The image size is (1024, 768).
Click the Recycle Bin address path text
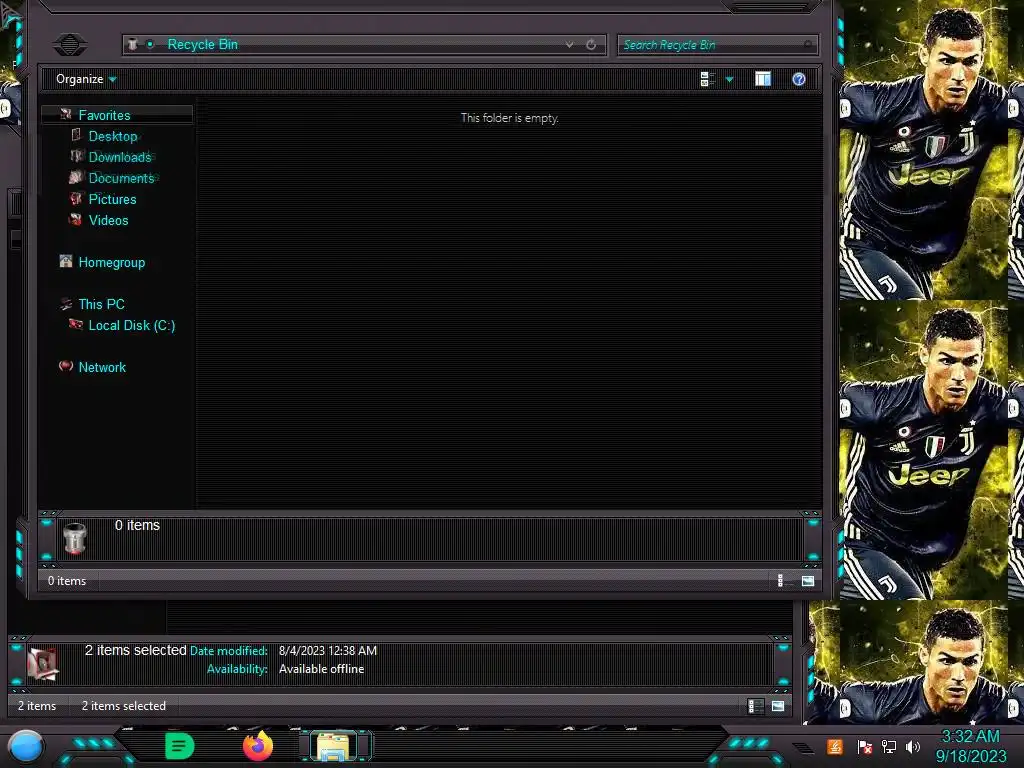(x=202, y=44)
